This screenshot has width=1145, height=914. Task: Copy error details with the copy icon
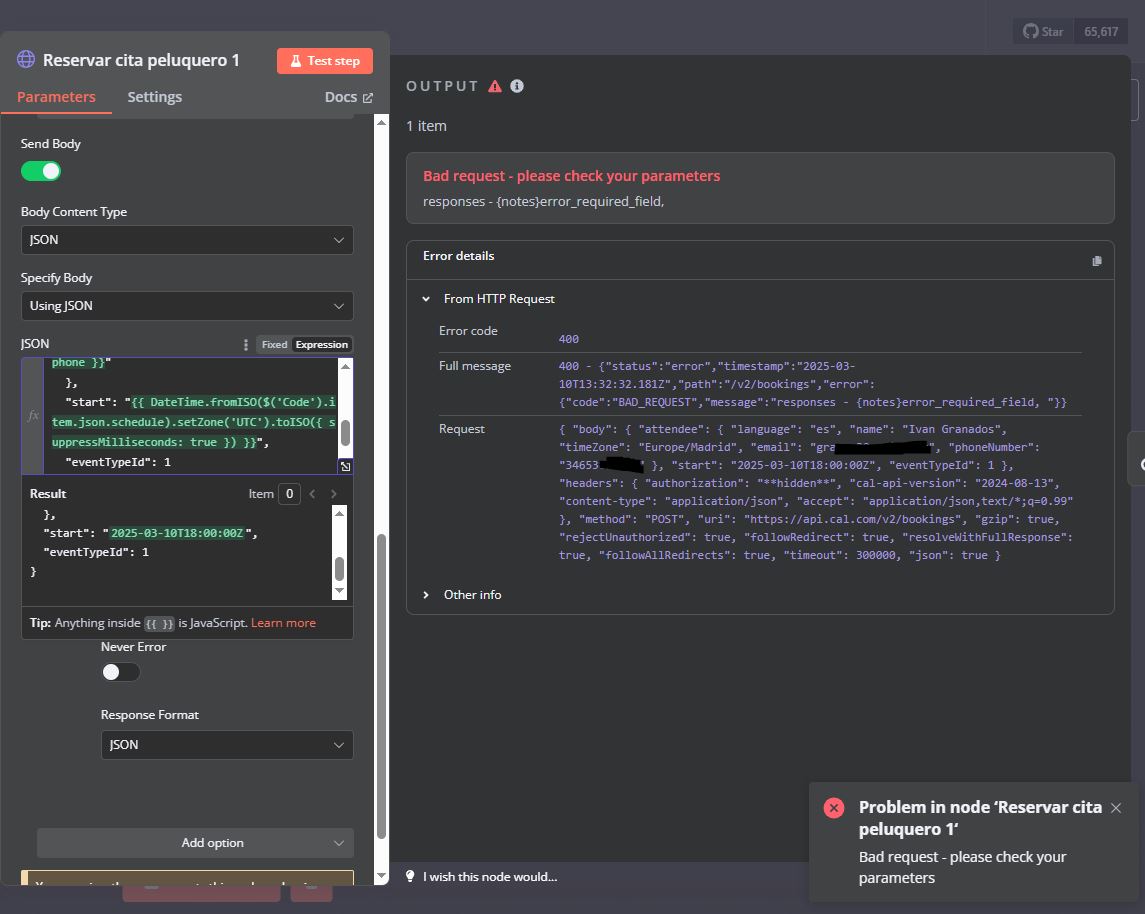pyautogui.click(x=1096, y=261)
